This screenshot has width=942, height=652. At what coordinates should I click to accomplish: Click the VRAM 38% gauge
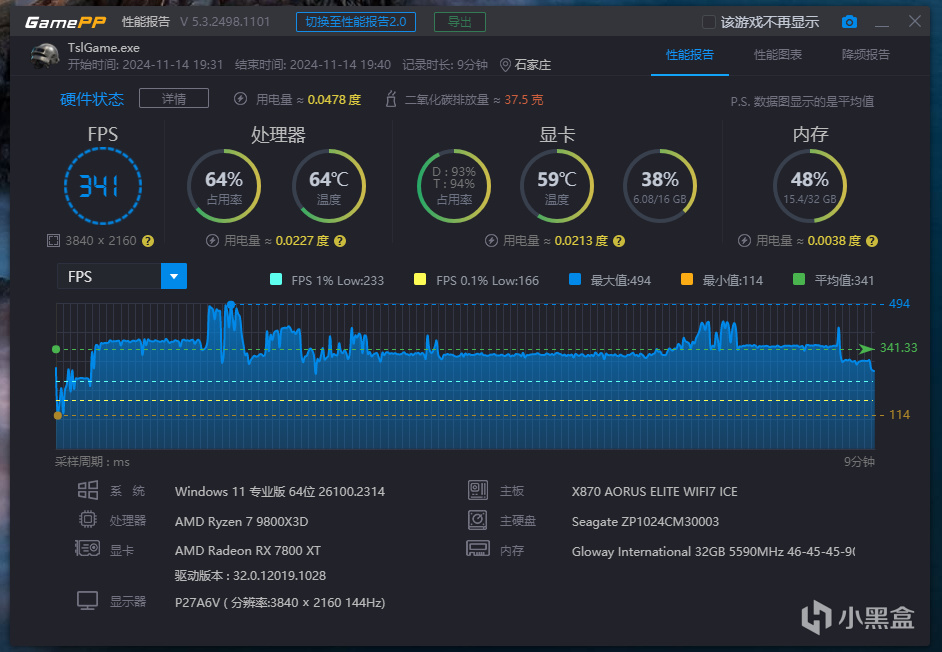pos(660,186)
